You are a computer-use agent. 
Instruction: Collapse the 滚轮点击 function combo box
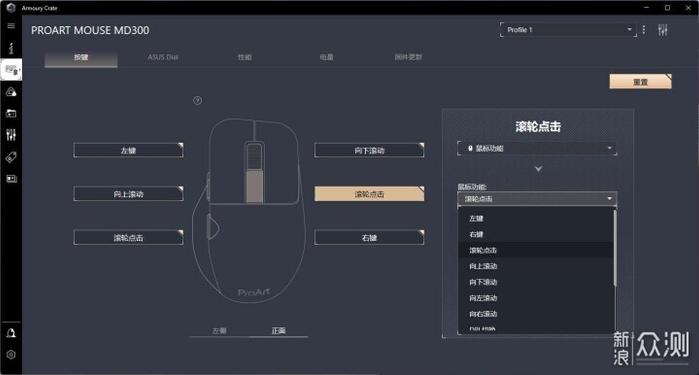coord(537,199)
